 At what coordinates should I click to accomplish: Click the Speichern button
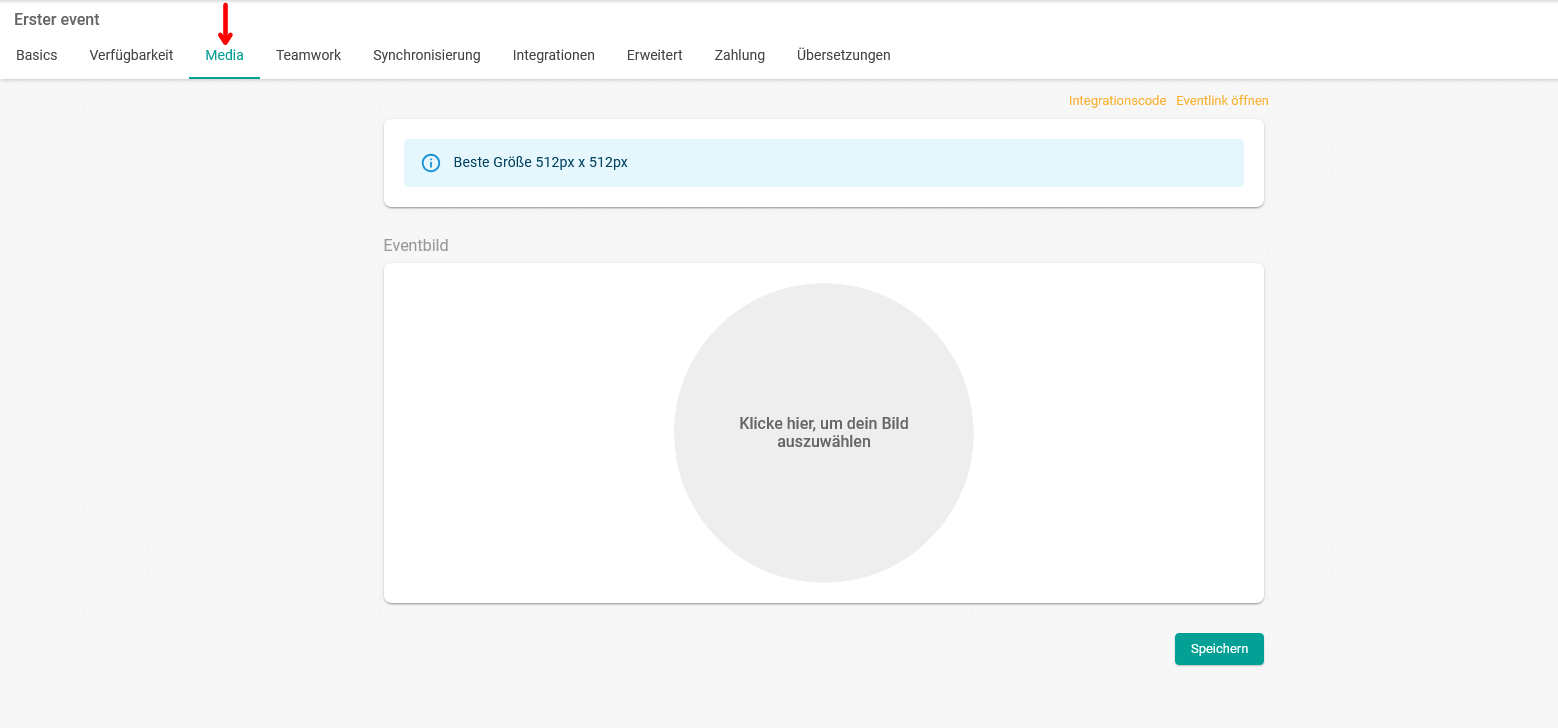(1219, 649)
